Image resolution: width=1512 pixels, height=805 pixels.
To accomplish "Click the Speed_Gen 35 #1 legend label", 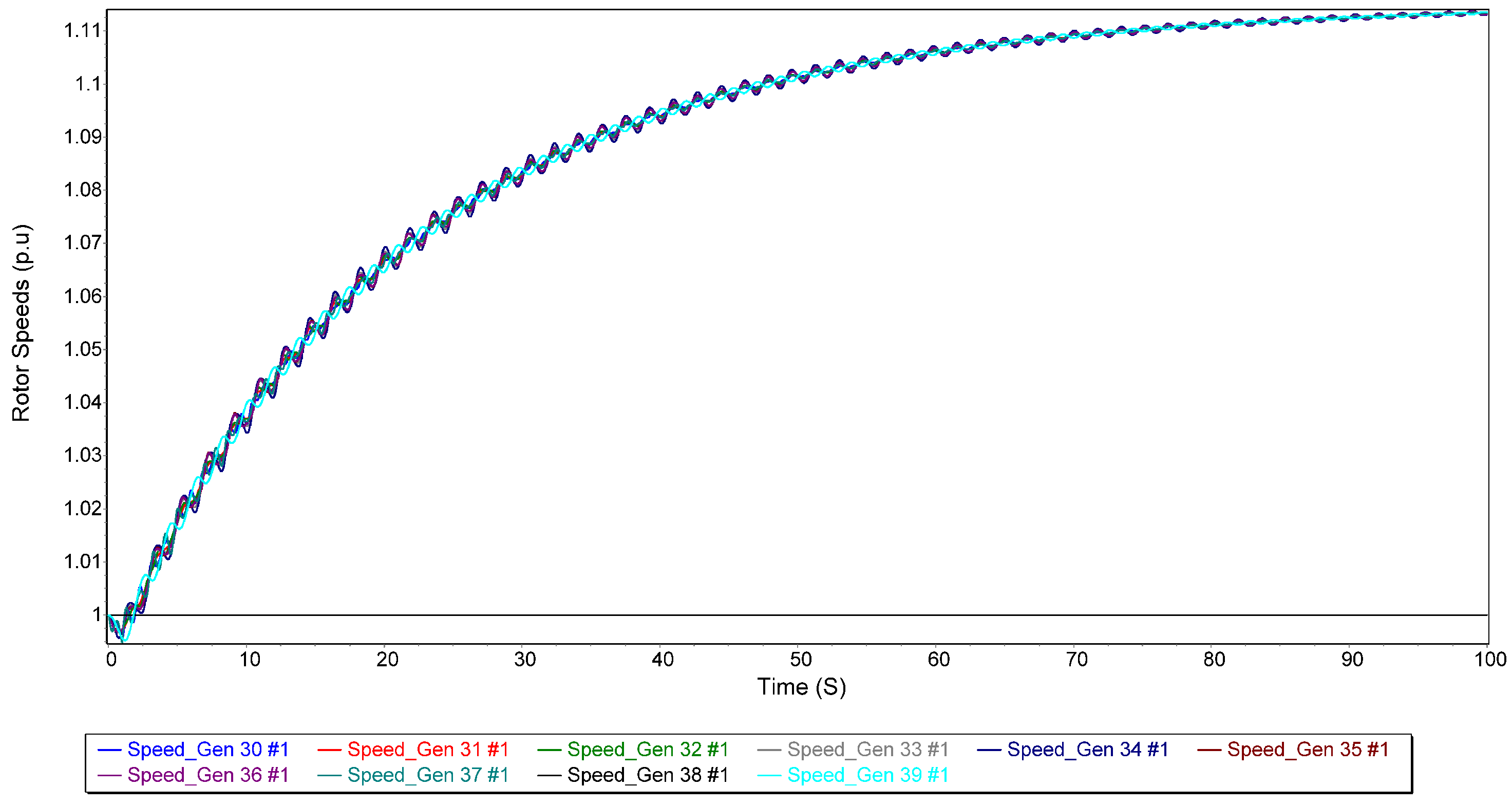I will click(x=1307, y=750).
